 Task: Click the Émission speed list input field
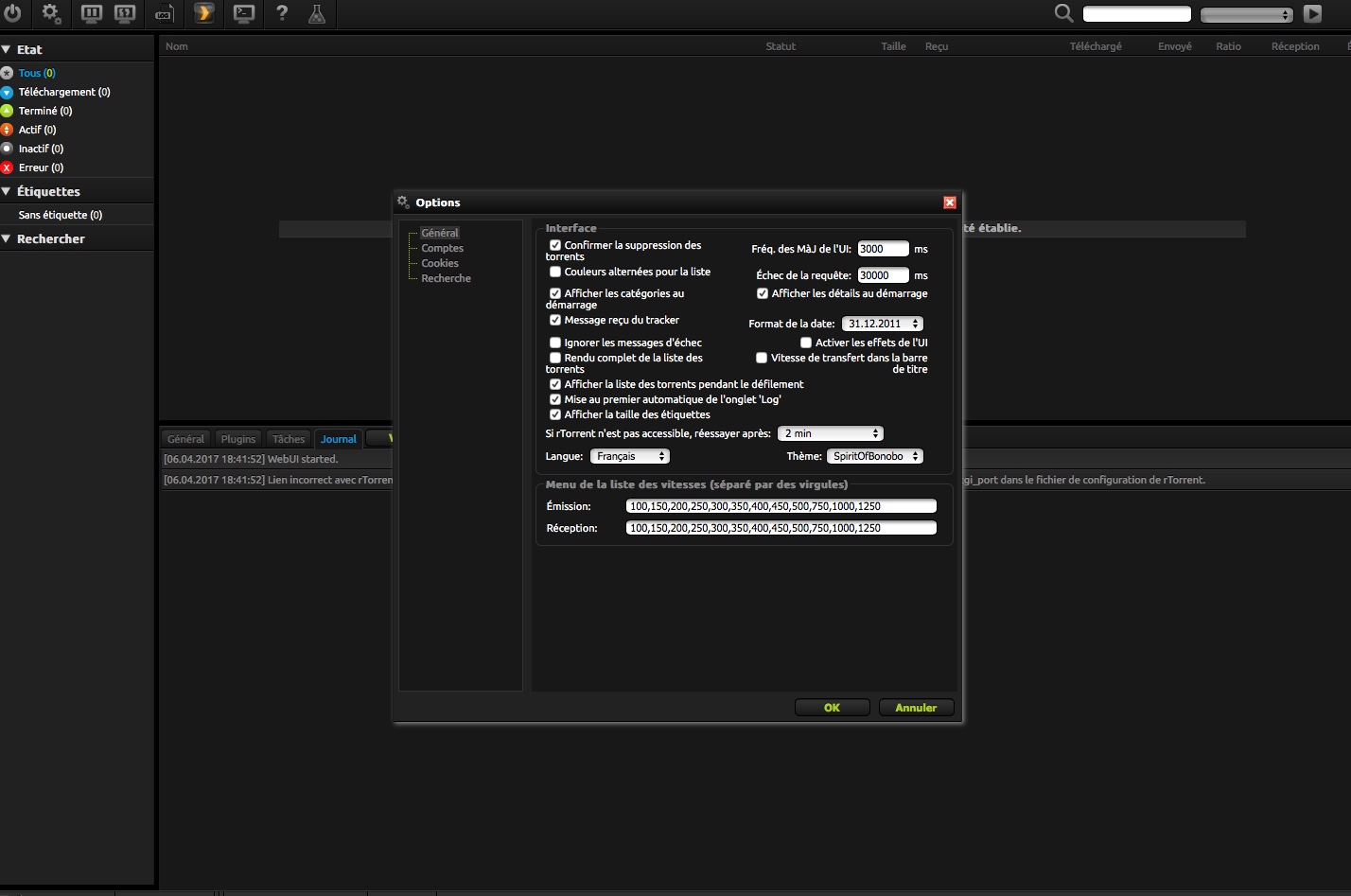click(781, 506)
